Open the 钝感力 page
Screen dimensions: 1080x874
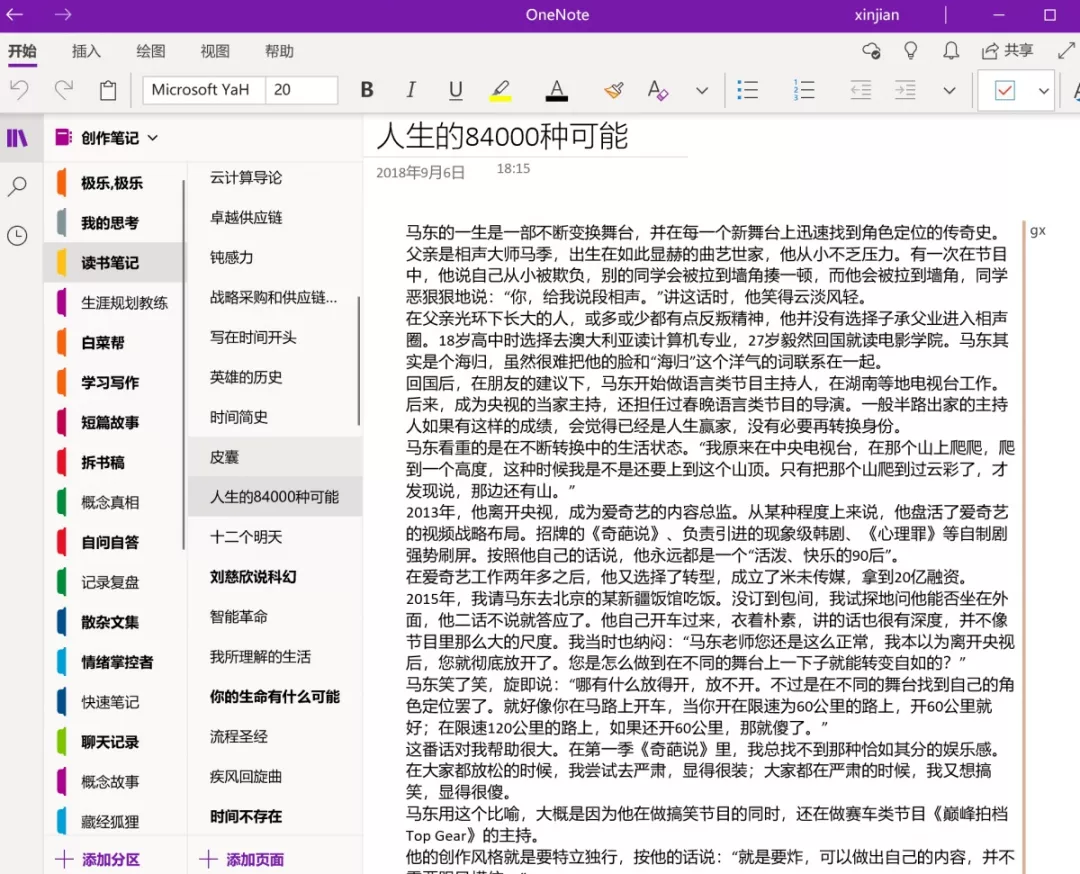pyautogui.click(x=274, y=258)
